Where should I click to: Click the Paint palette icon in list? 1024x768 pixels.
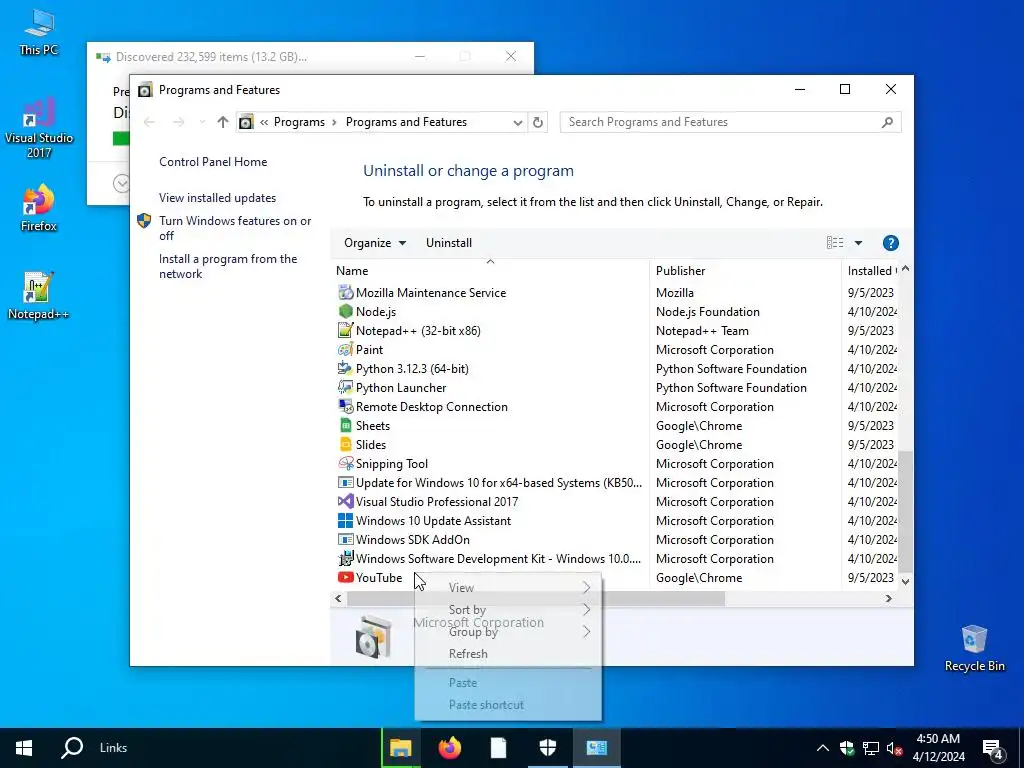pos(345,349)
